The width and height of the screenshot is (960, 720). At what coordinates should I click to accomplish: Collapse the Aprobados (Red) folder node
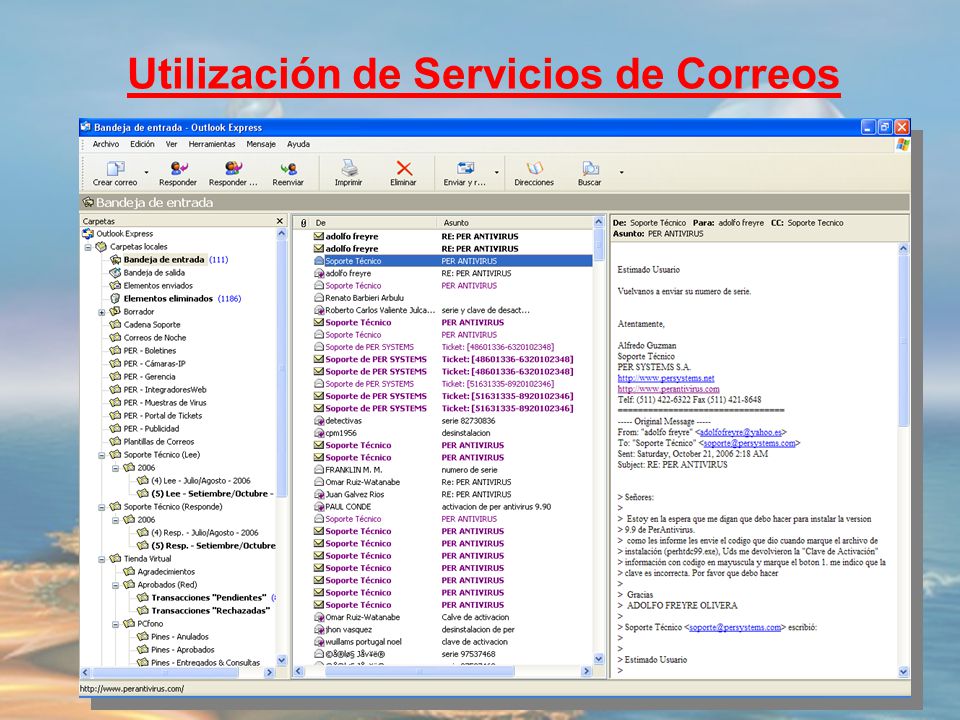point(115,585)
